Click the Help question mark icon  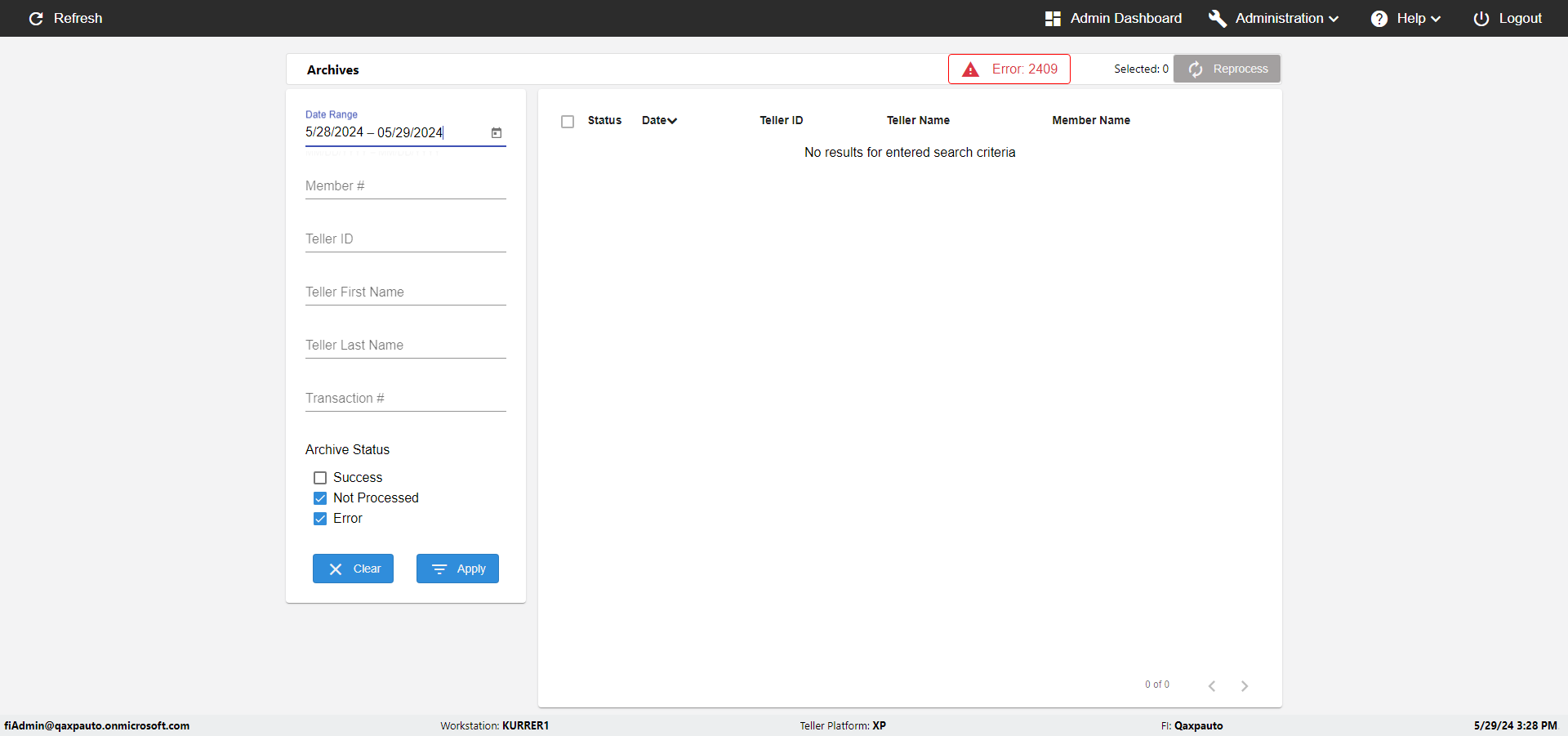tap(1379, 18)
